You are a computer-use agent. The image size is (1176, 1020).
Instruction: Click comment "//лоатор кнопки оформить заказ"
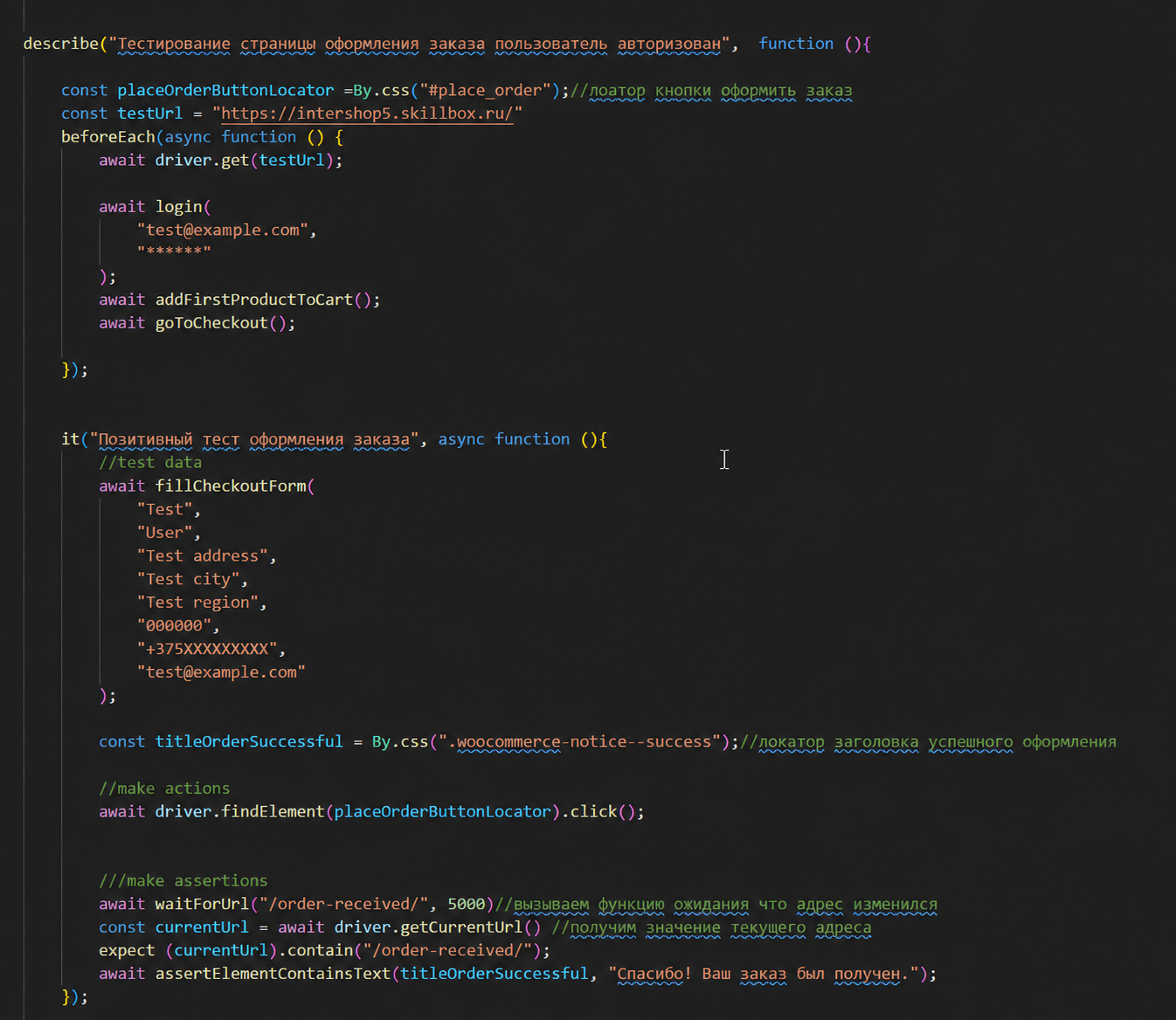(711, 90)
